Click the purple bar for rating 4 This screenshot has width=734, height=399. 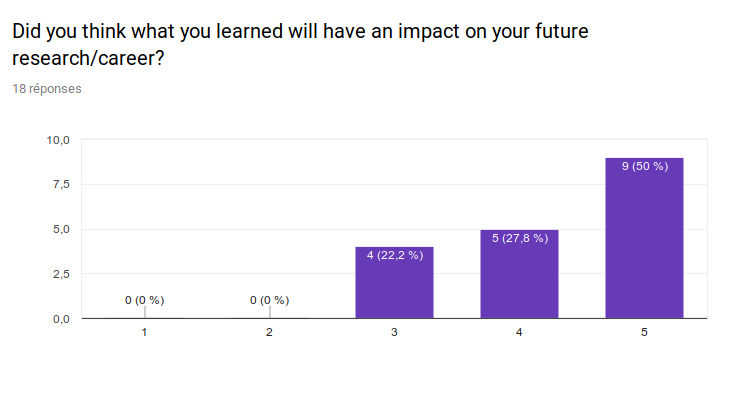(x=519, y=274)
